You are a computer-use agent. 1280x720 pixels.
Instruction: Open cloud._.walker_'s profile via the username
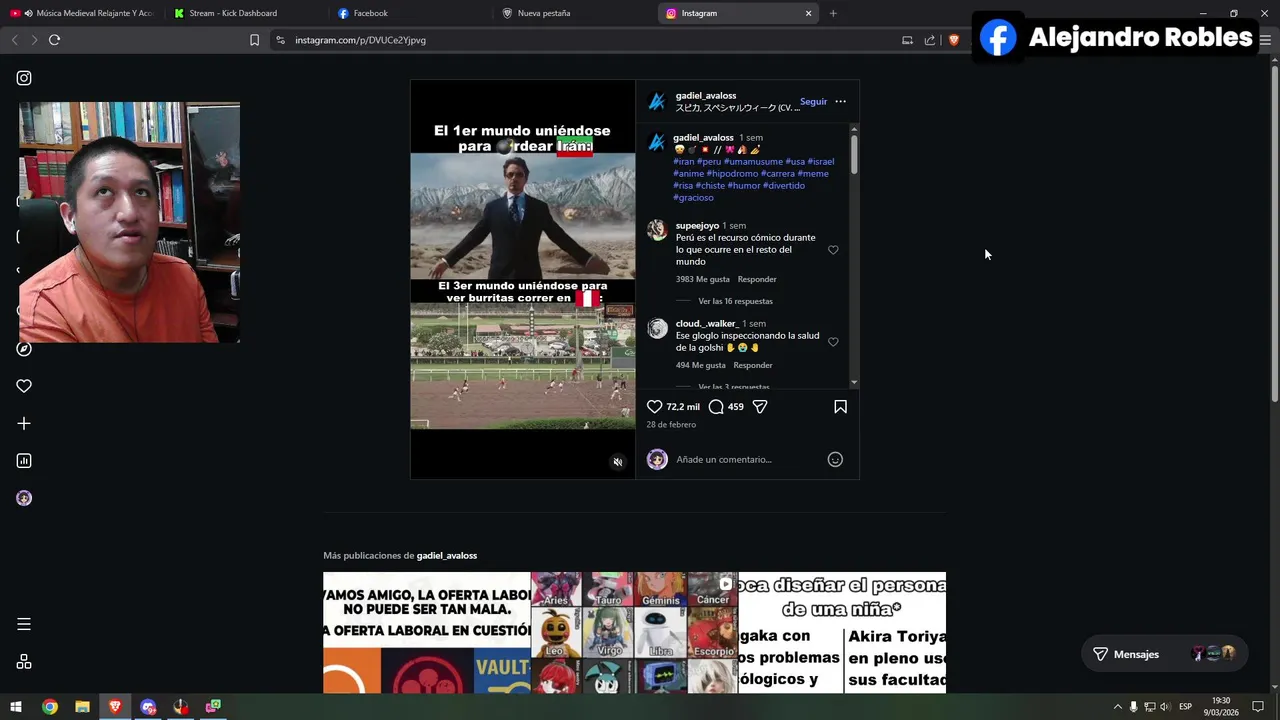pyautogui.click(x=707, y=324)
